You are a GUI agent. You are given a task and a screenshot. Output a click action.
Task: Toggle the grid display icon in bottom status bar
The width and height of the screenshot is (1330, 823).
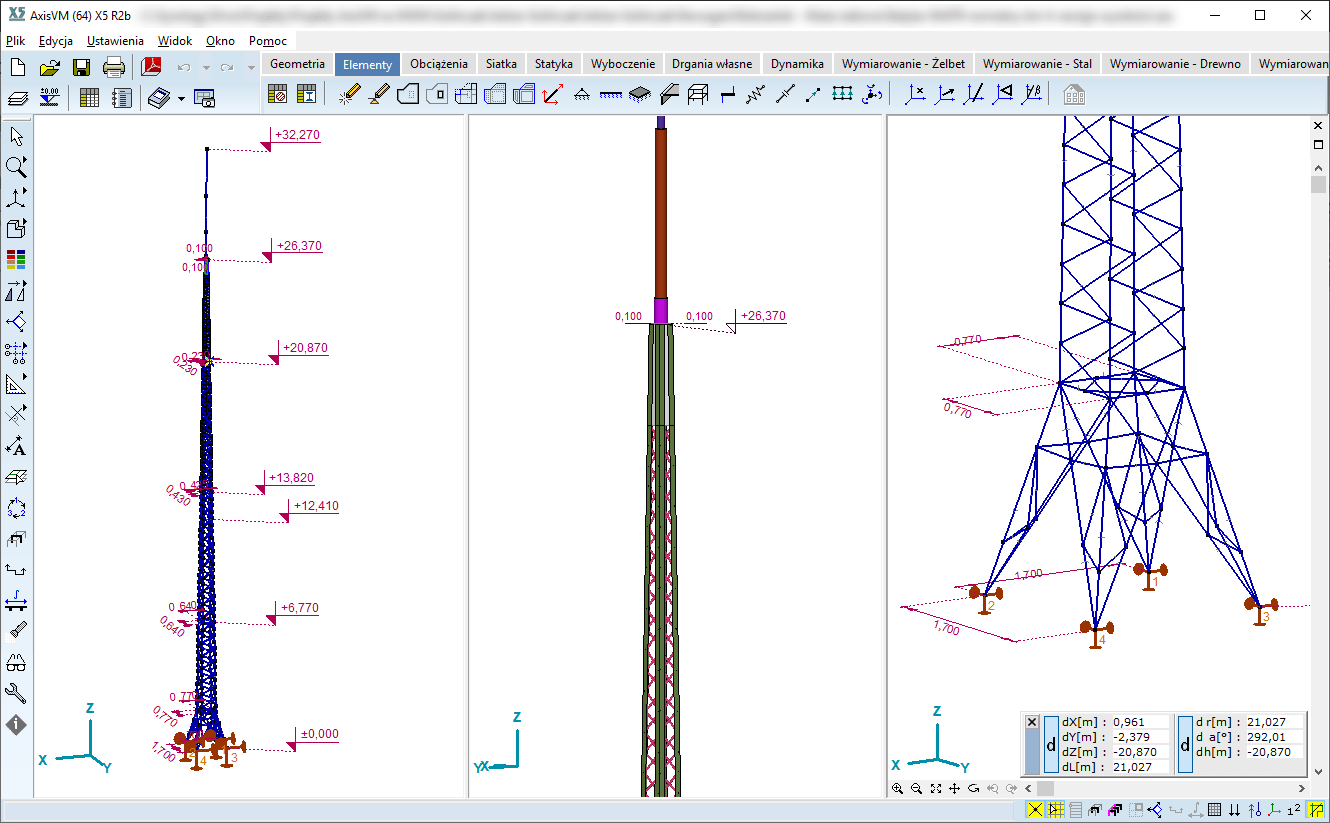(1214, 810)
